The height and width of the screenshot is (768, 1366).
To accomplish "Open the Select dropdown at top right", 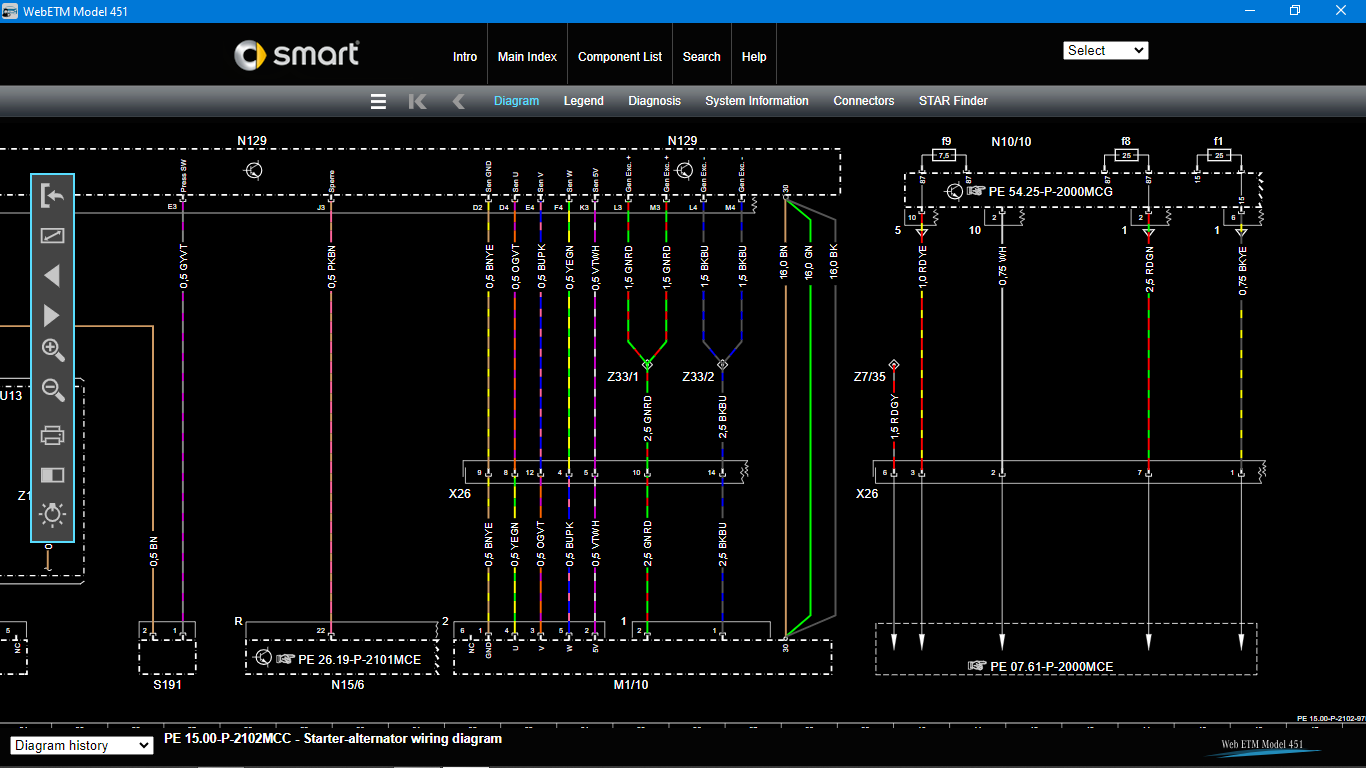I will [1105, 50].
